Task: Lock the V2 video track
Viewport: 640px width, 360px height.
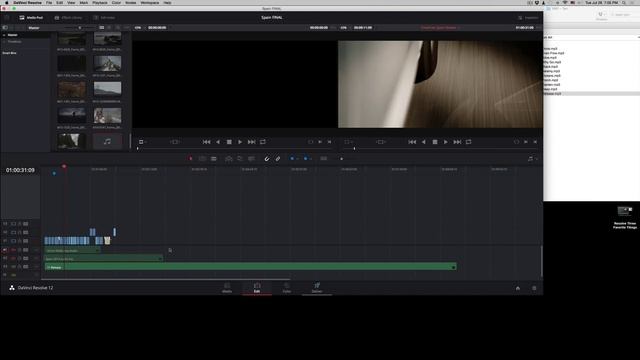Action: (x=19, y=232)
